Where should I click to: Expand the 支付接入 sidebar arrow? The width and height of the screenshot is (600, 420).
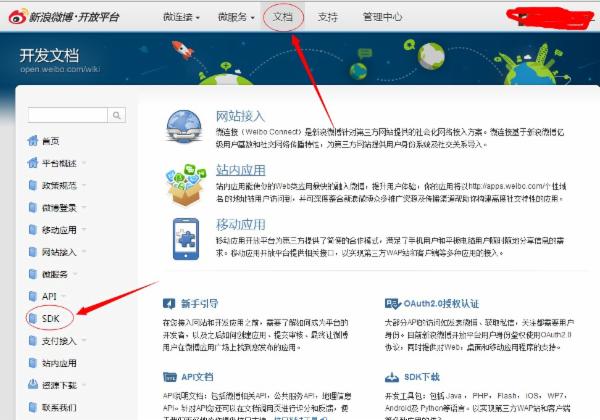tap(83, 341)
